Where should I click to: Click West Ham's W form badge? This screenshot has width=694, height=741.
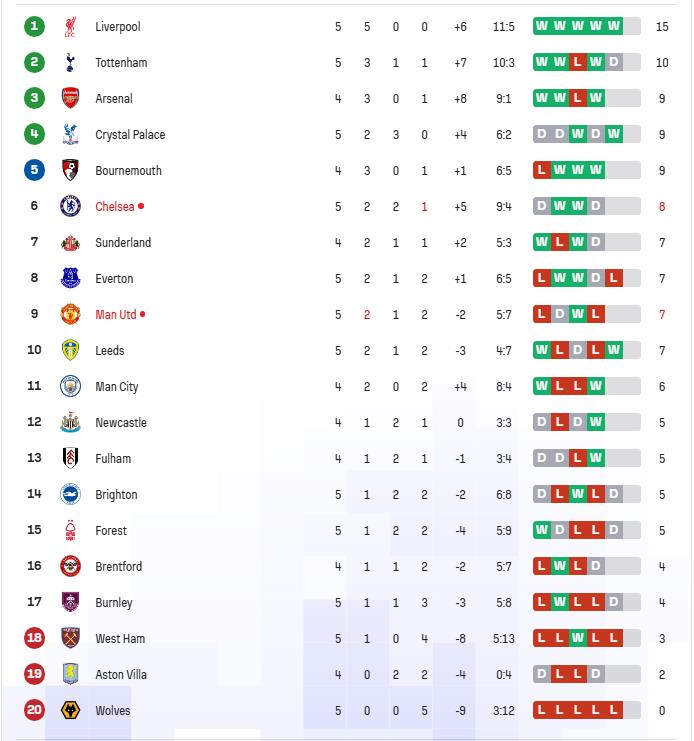tap(577, 638)
